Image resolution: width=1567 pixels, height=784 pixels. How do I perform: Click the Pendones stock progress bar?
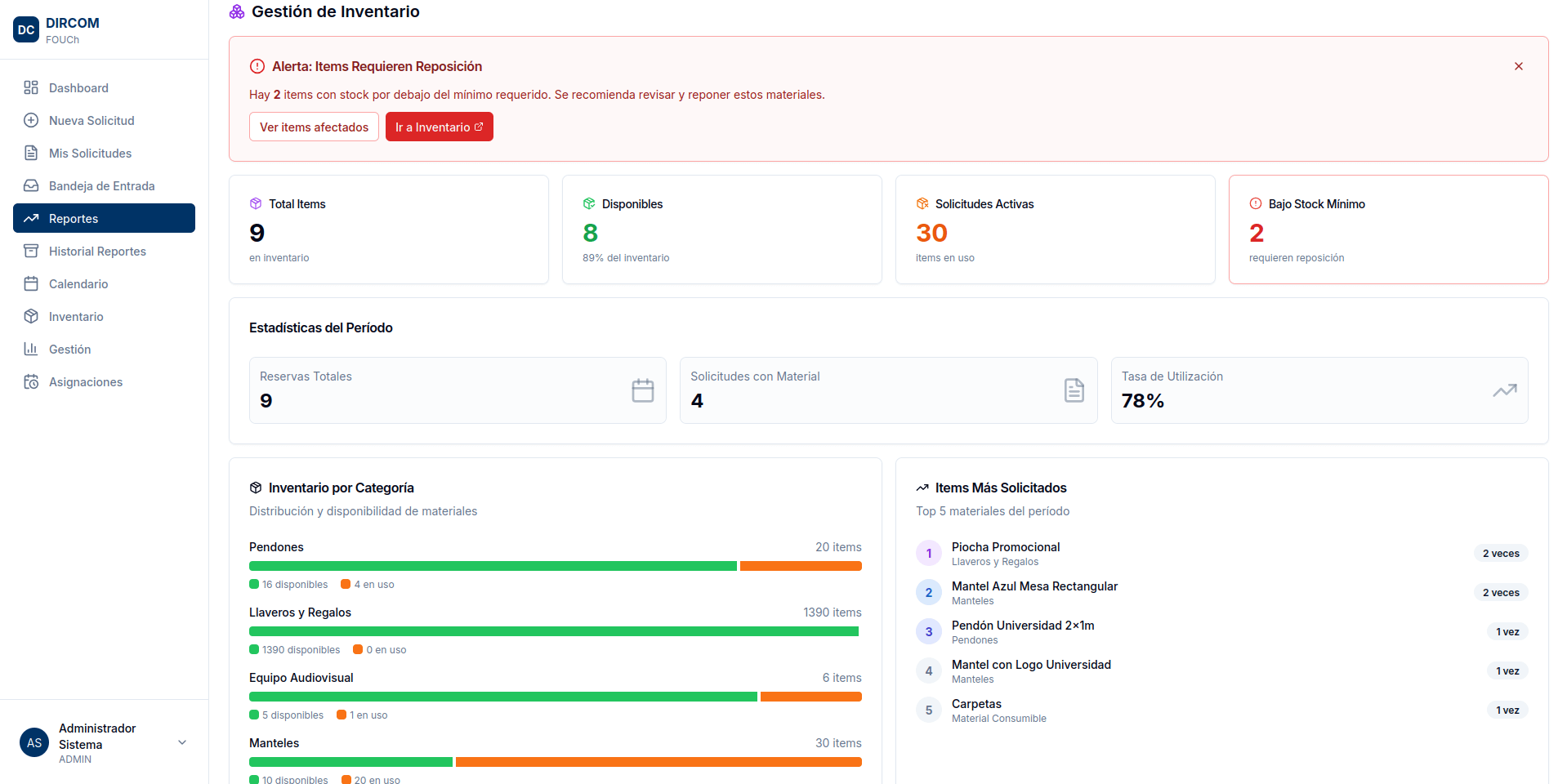pos(556,566)
